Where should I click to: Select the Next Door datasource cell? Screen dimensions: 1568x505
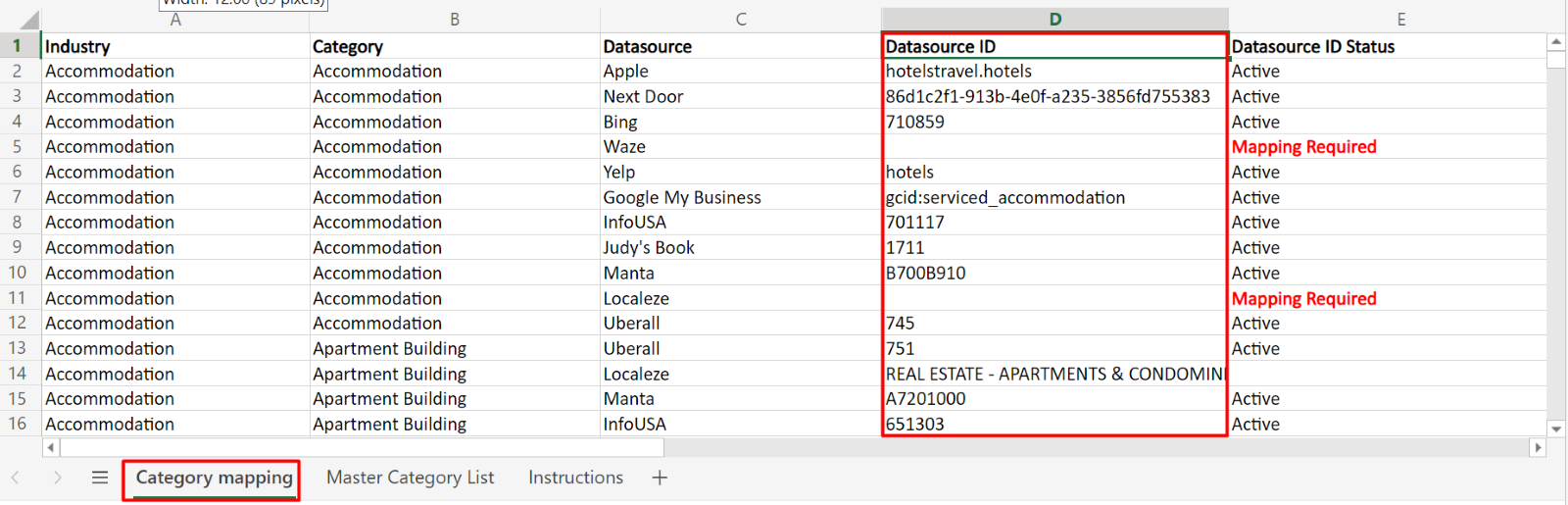coord(741,96)
